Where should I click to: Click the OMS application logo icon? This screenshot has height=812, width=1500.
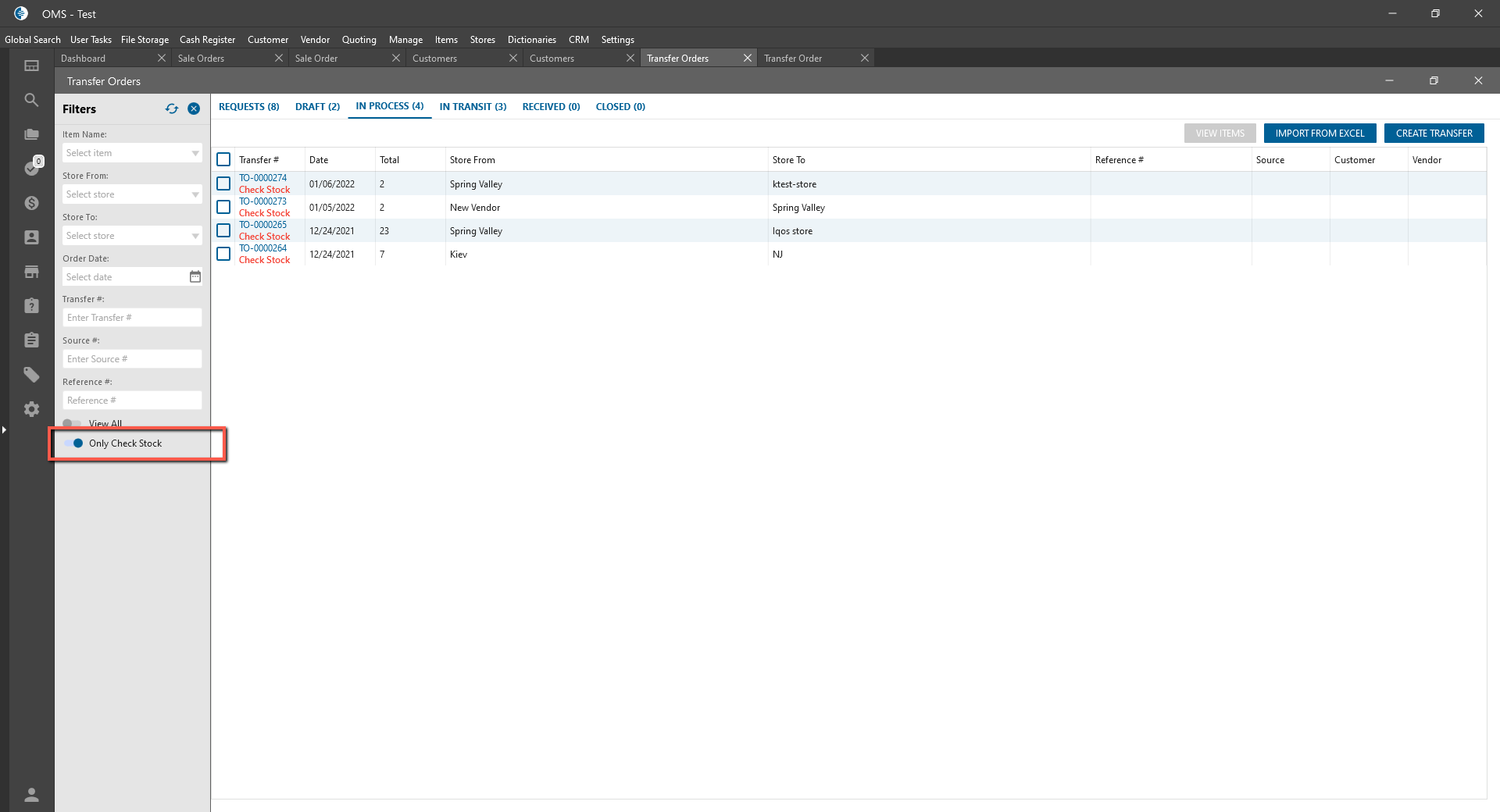(x=21, y=13)
